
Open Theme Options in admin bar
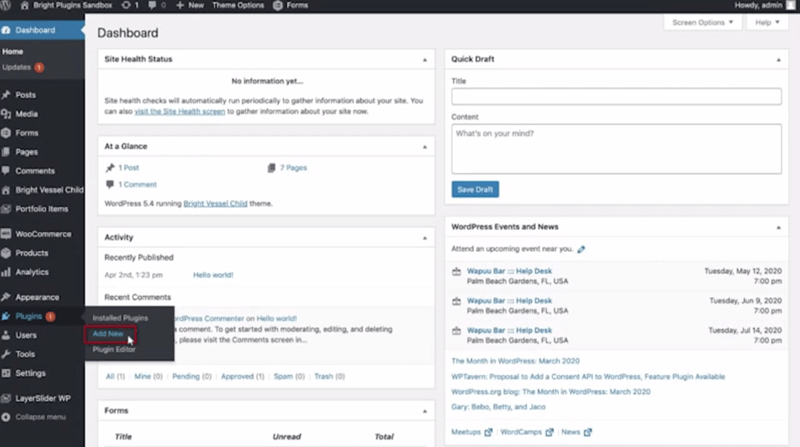238,5
